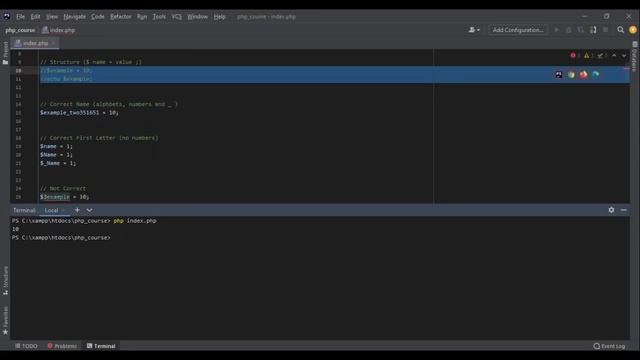Screen dimensions: 640x360
Task: Click the '$_Name = 1;' code line
Action: [x=58, y=163]
